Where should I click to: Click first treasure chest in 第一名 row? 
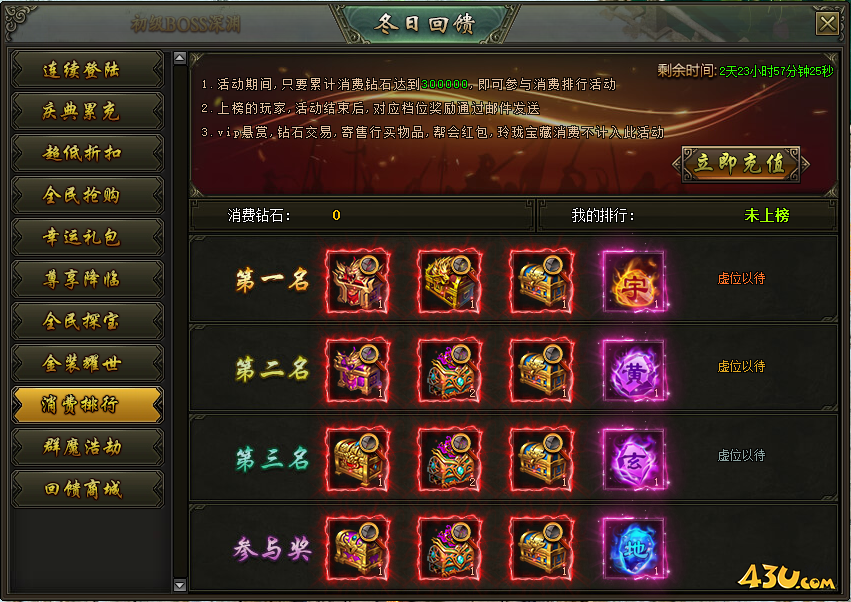(x=358, y=281)
